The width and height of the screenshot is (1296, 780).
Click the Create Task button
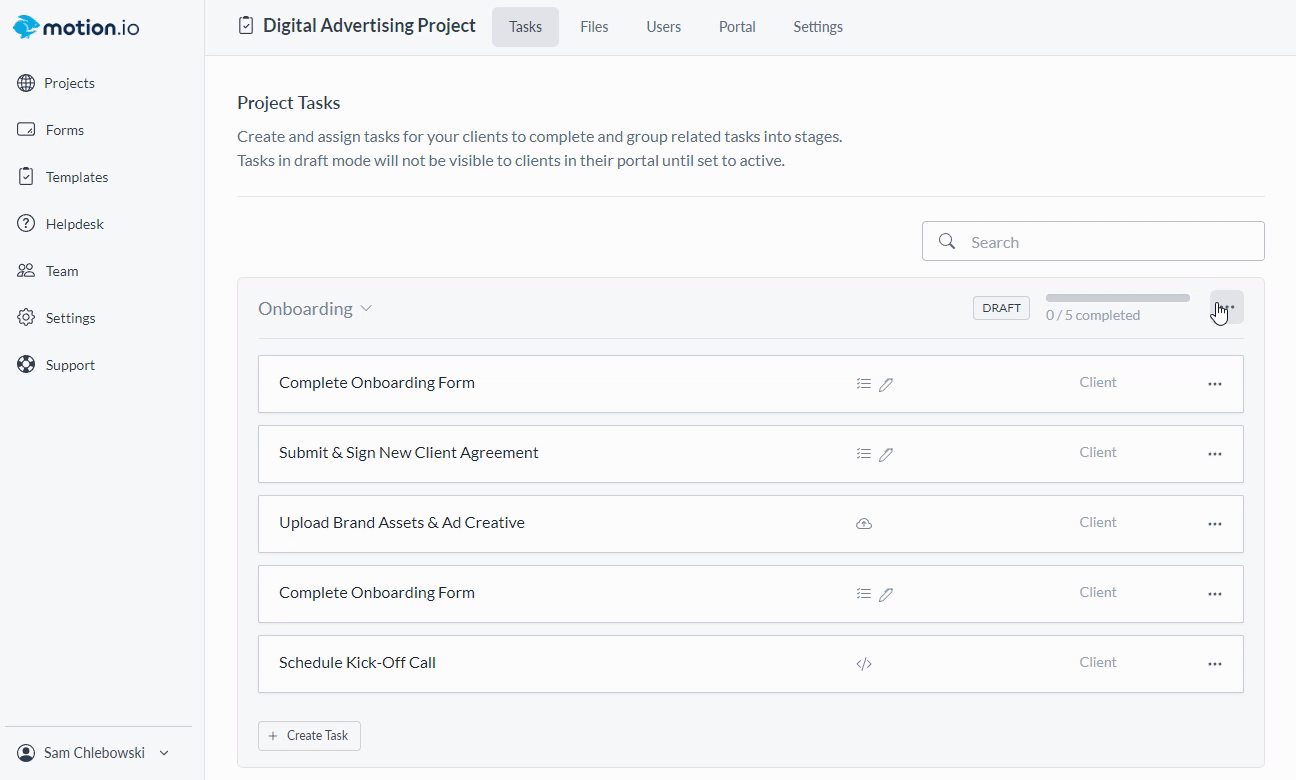[309, 736]
